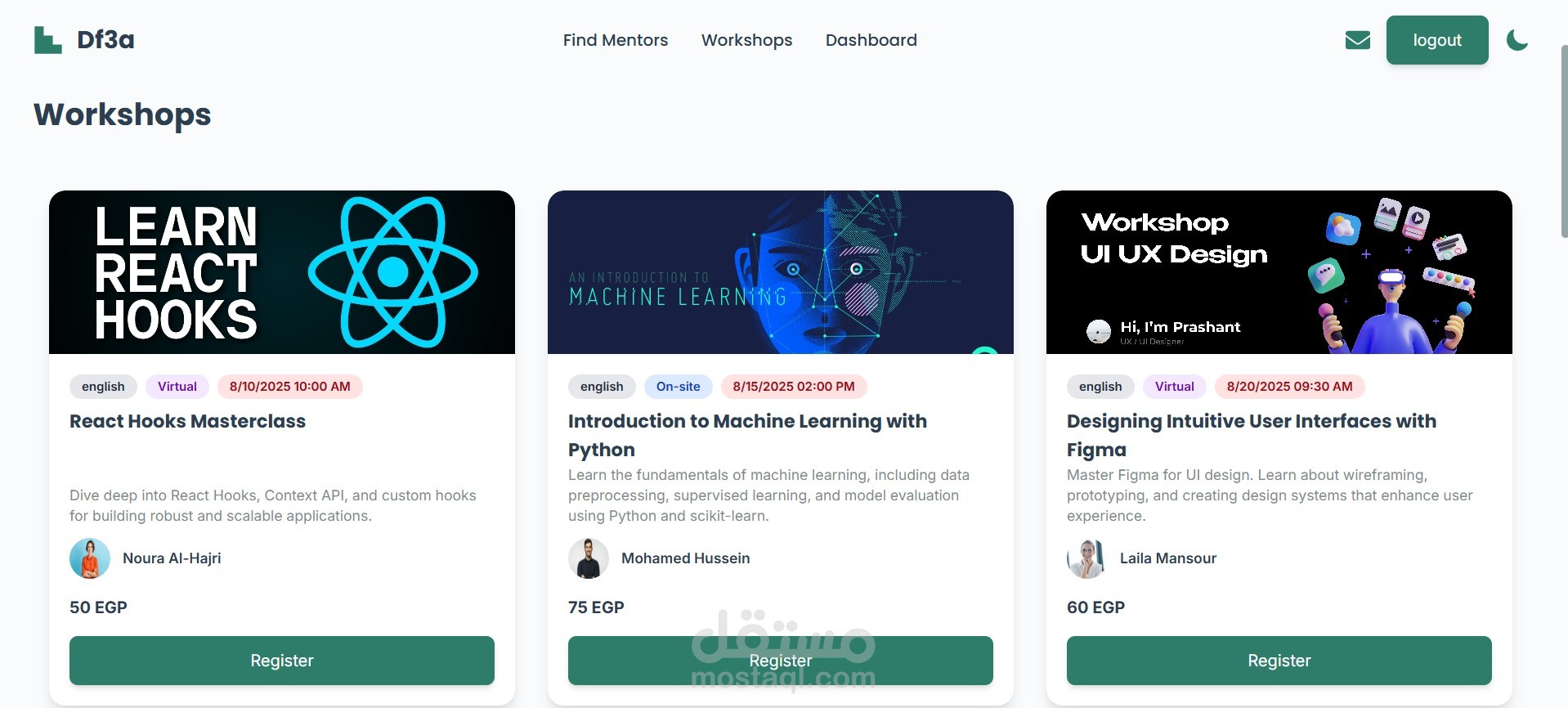Go to Workshops in the navigation
Screen dimensions: 1568x708
[x=746, y=40]
